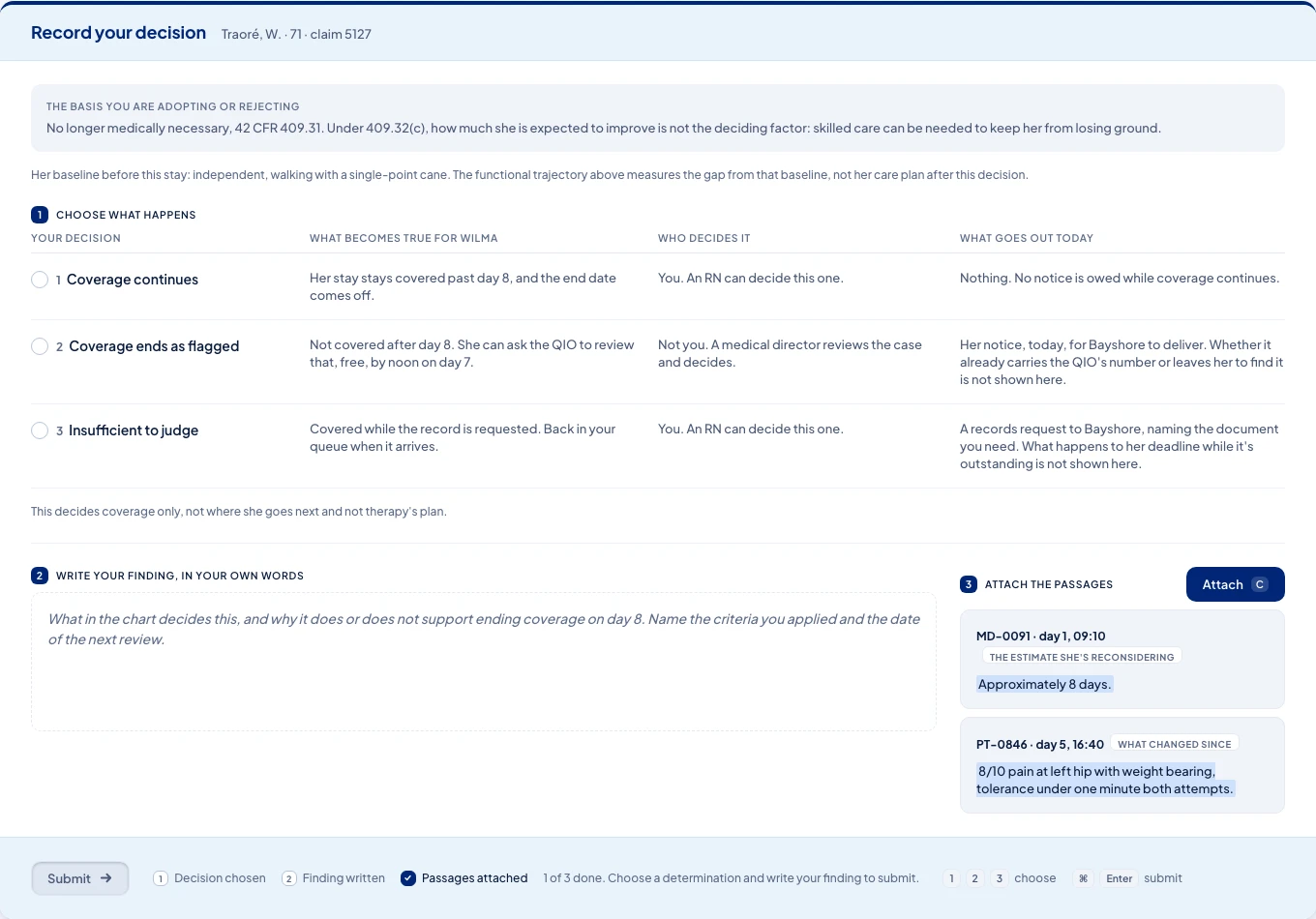Screen dimensions: 1316x919
Task: Click the keyboard hint key 3 in footer
Action: (1000, 878)
